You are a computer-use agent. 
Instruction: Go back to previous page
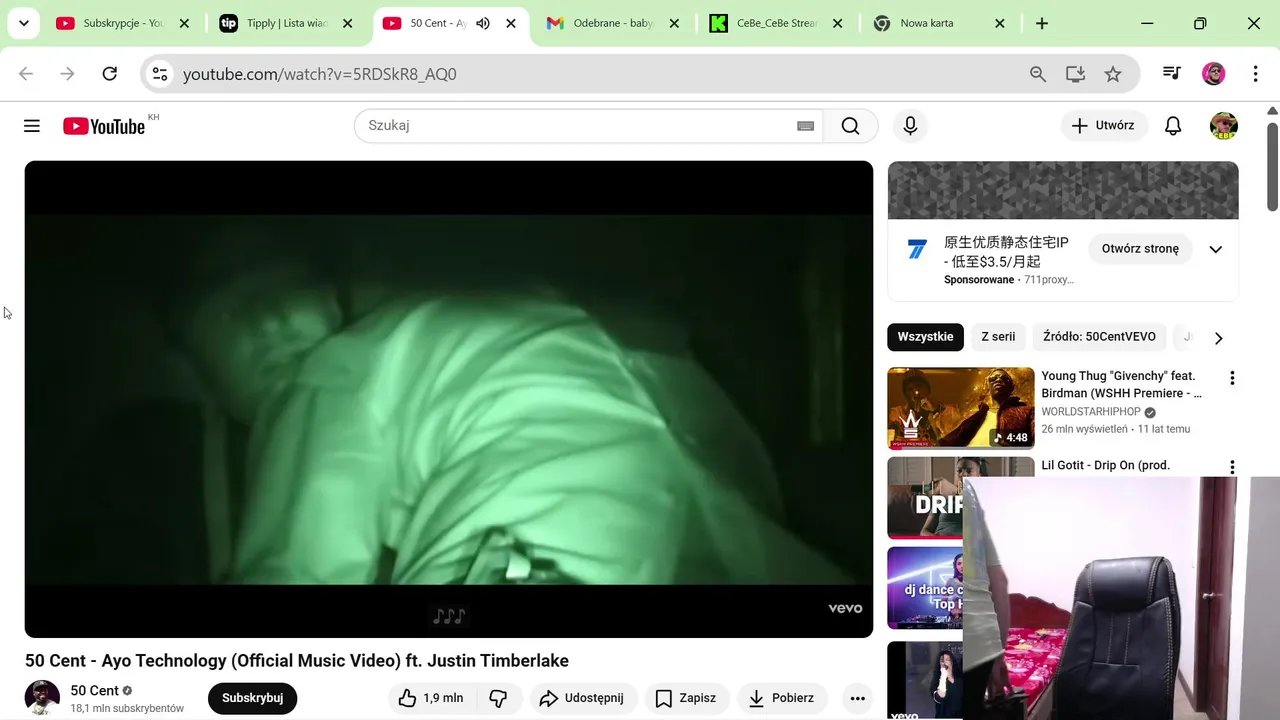26,74
